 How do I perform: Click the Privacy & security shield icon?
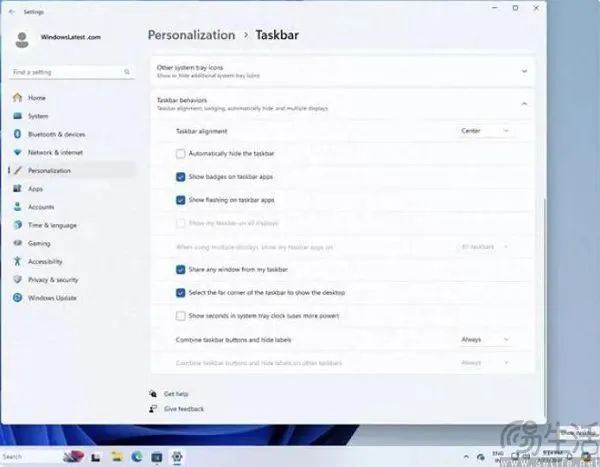point(17,279)
